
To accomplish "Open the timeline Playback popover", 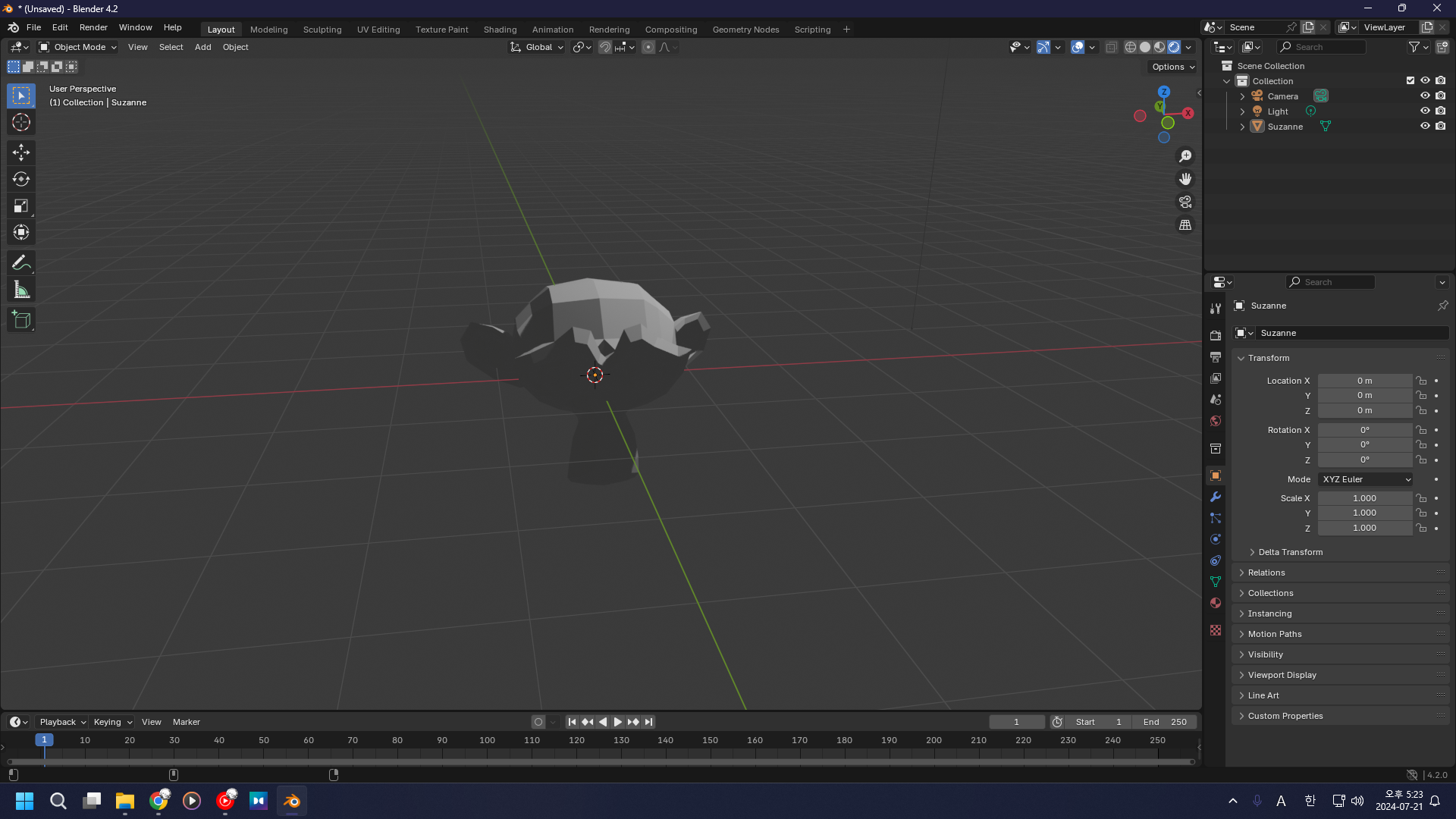I will [63, 722].
